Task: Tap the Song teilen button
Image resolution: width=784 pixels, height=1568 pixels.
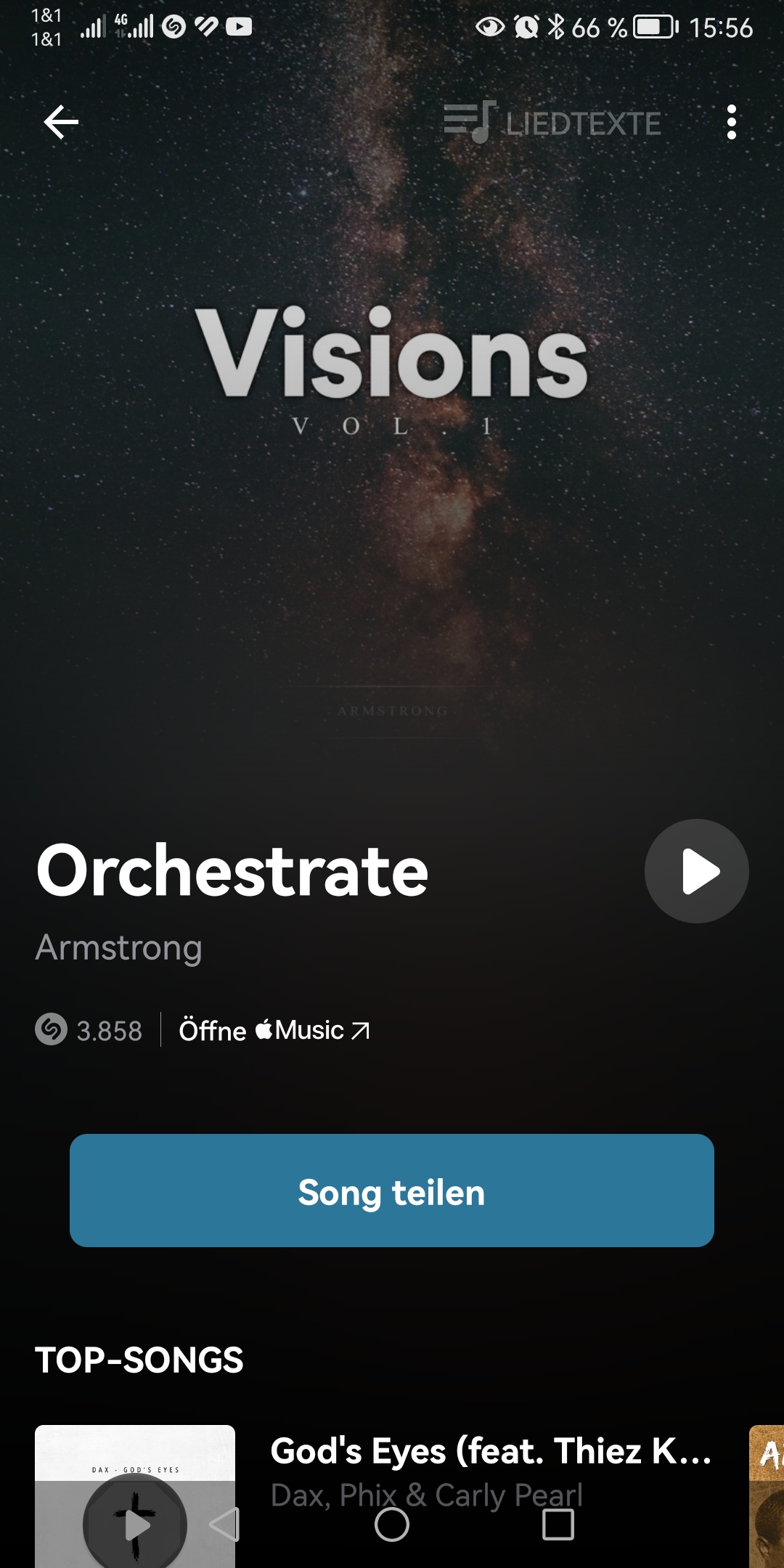Action: (392, 1191)
